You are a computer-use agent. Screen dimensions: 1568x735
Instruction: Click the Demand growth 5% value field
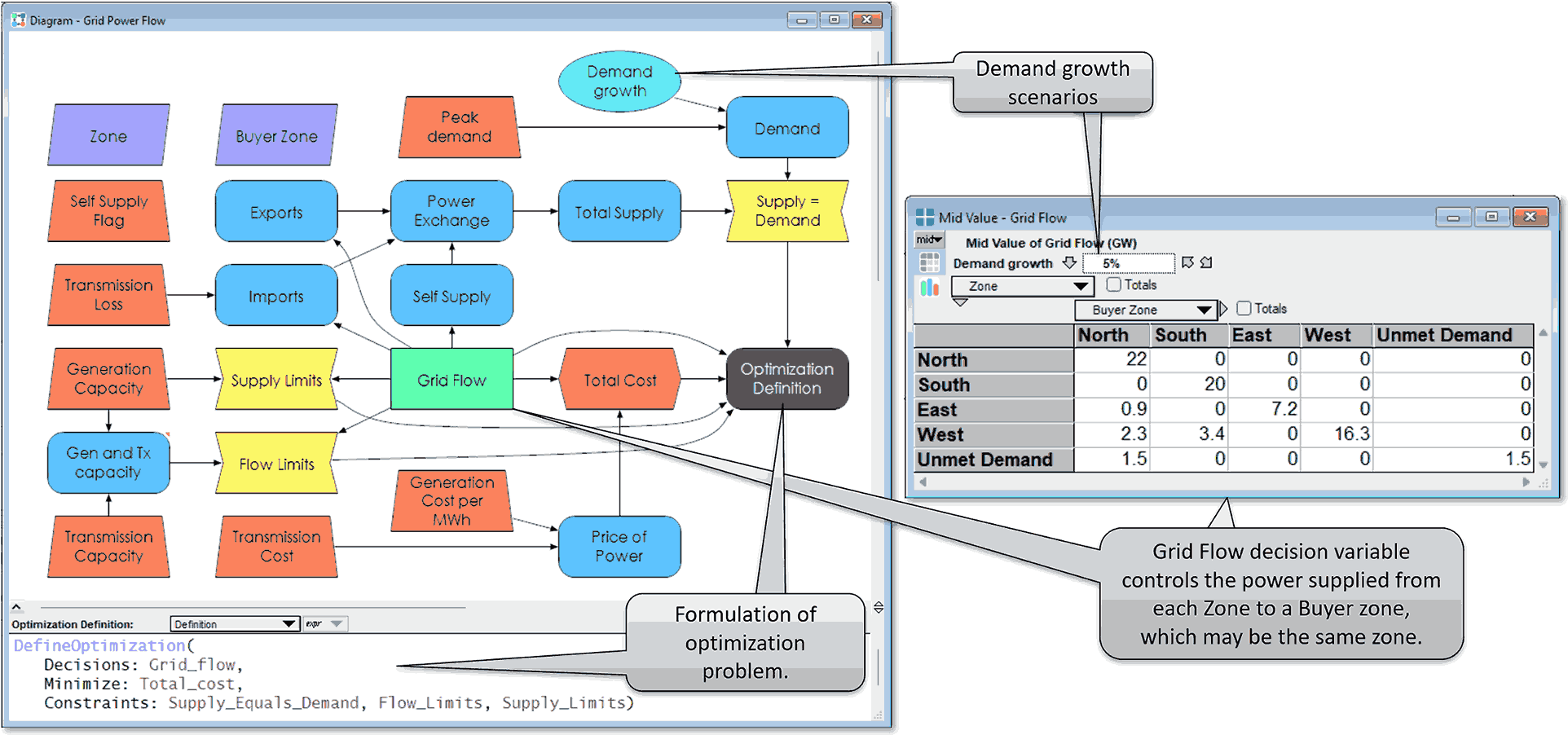(1129, 263)
